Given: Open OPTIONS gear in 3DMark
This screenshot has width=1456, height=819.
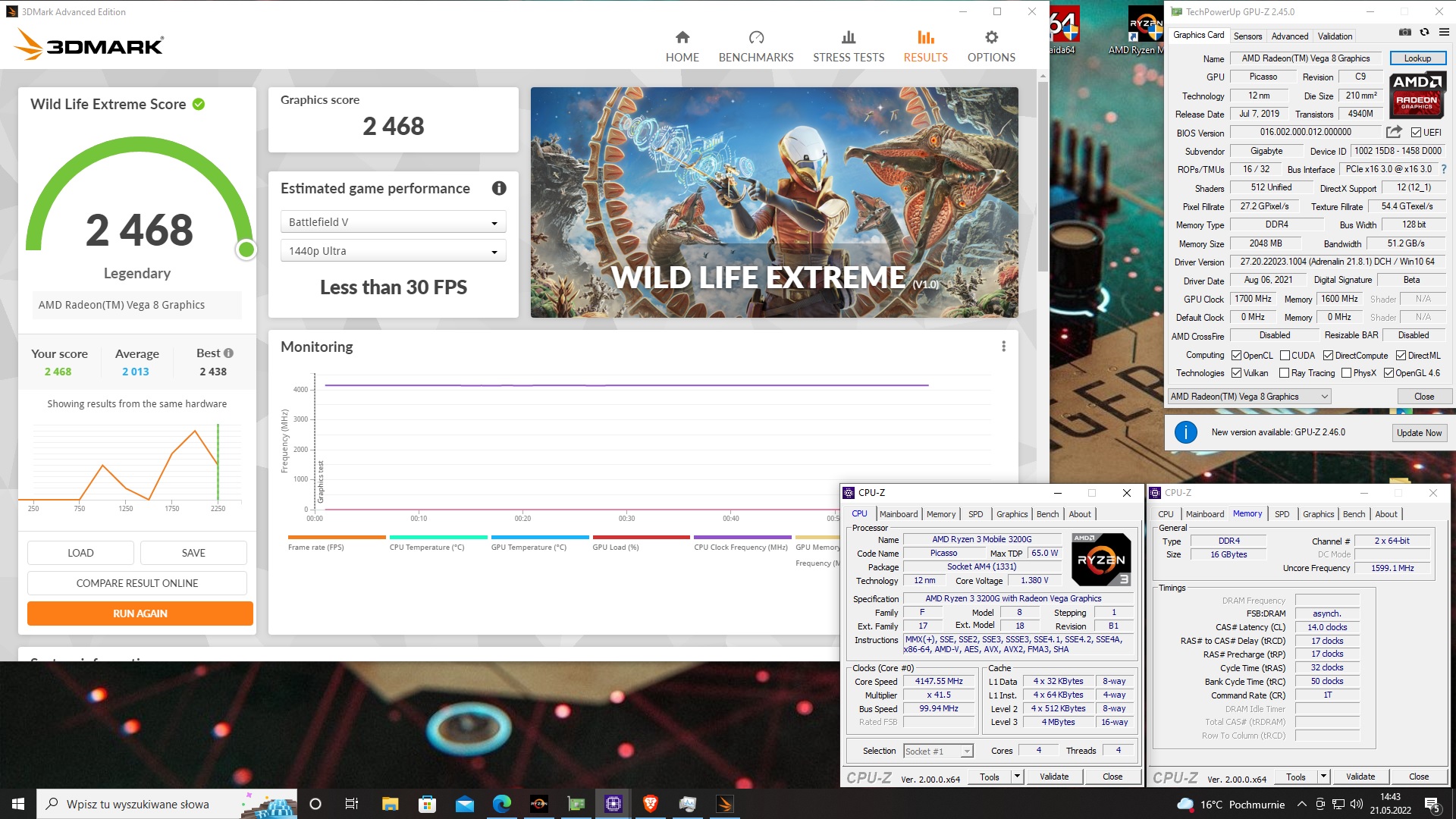Looking at the screenshot, I should (990, 46).
